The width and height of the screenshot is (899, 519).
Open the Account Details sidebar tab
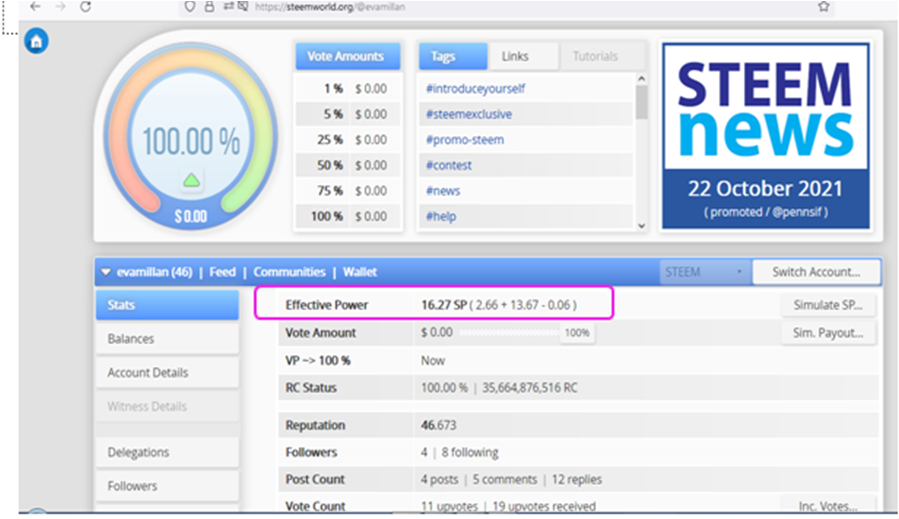pyautogui.click(x=167, y=372)
